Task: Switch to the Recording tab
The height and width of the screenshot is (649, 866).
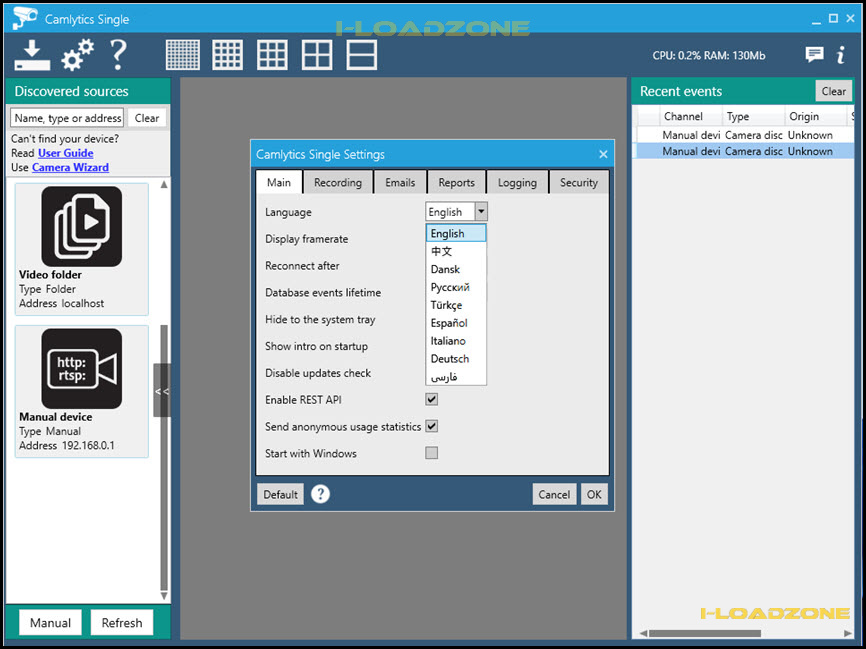Action: [x=338, y=182]
